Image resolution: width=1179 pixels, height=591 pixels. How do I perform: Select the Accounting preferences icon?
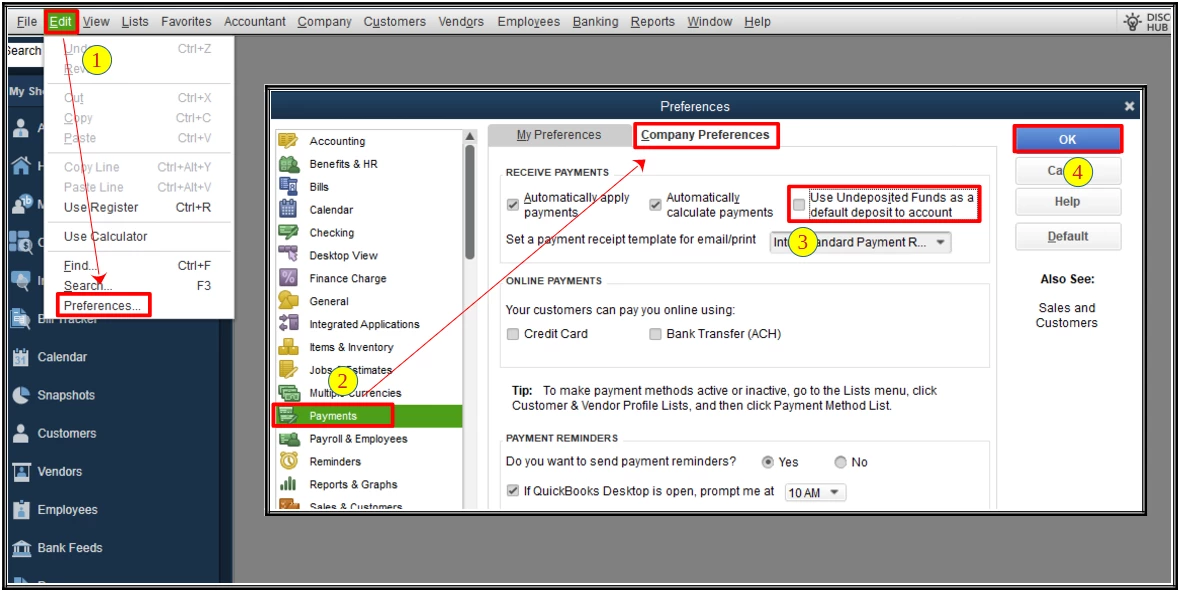(x=289, y=141)
